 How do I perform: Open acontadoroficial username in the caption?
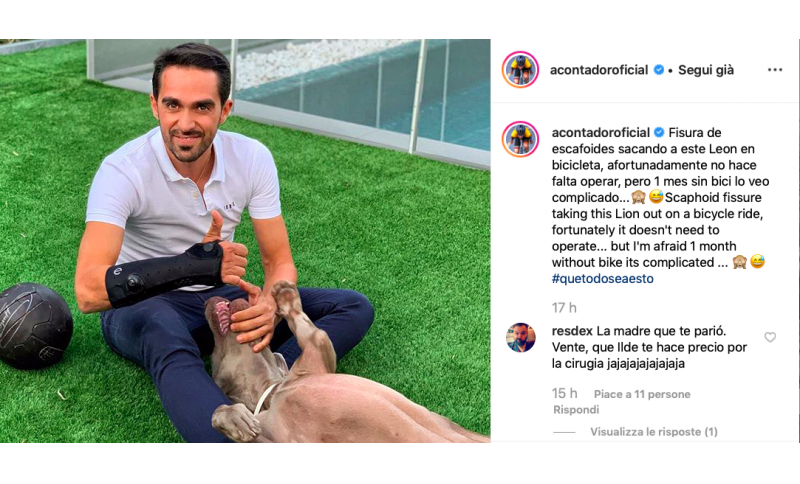click(601, 133)
